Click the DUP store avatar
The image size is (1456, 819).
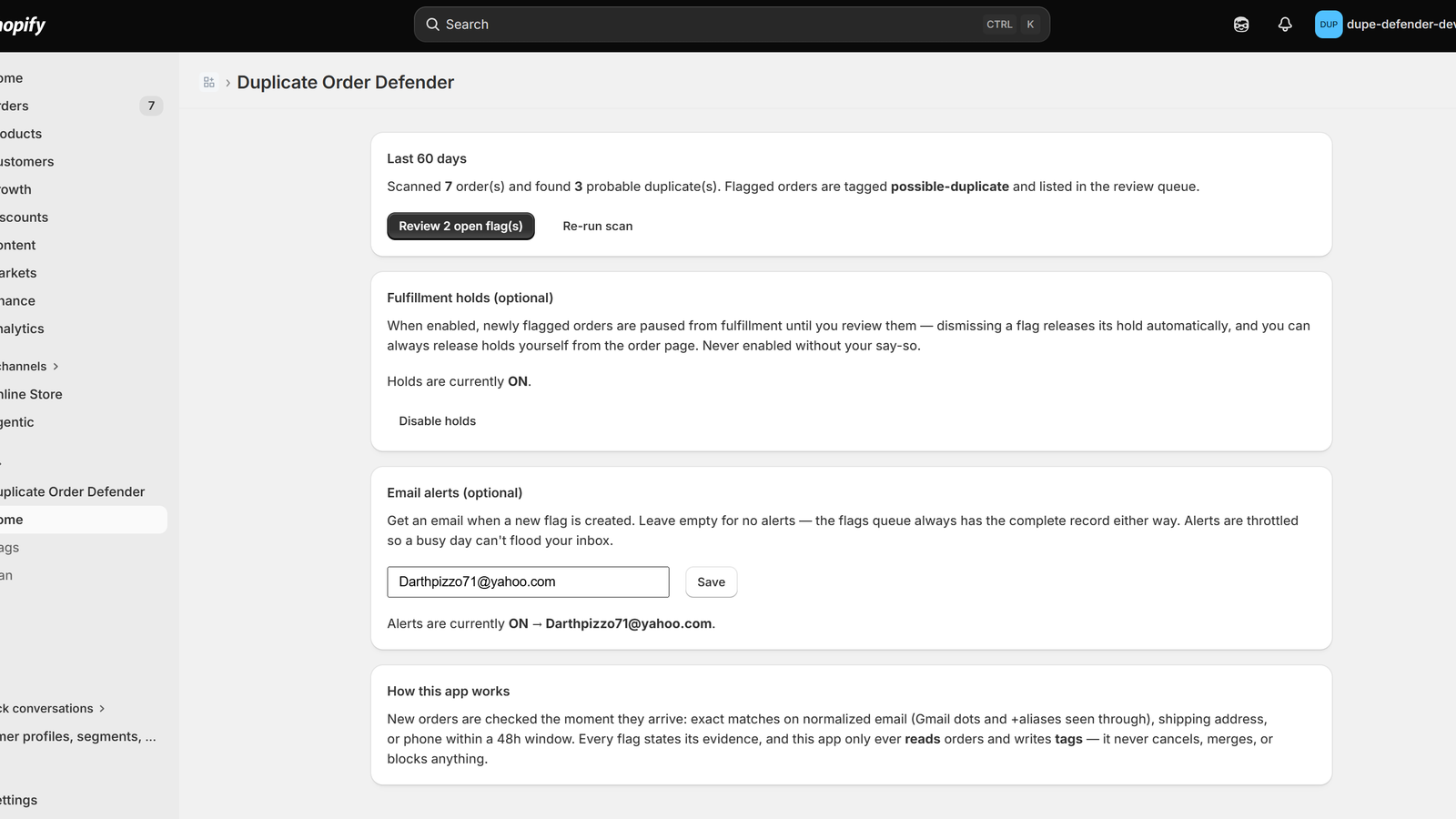pyautogui.click(x=1329, y=25)
